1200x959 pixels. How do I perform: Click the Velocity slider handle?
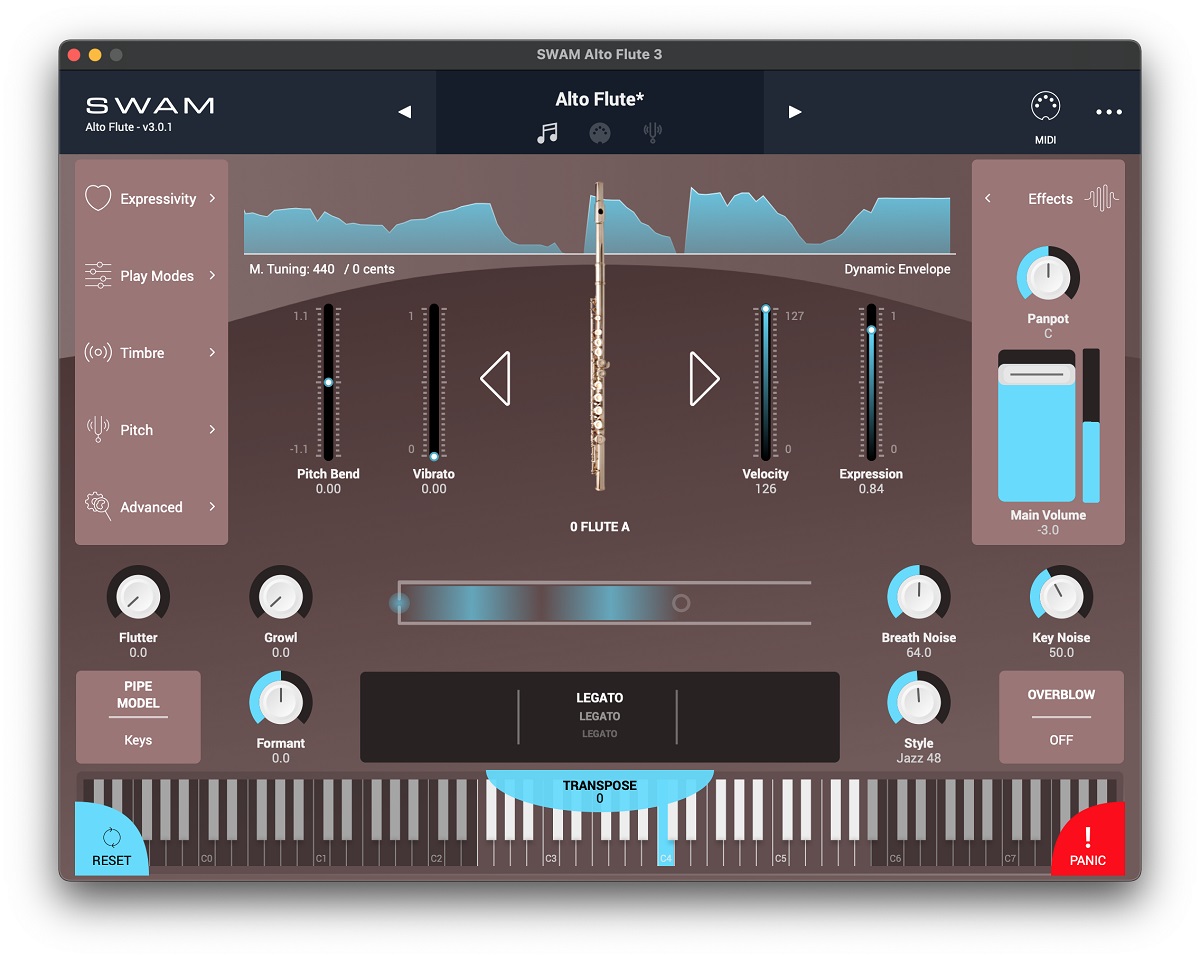coord(766,310)
